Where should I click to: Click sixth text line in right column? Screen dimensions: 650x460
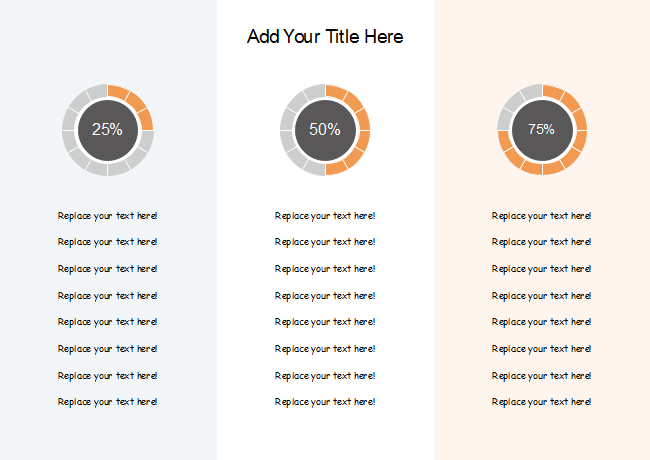point(542,348)
